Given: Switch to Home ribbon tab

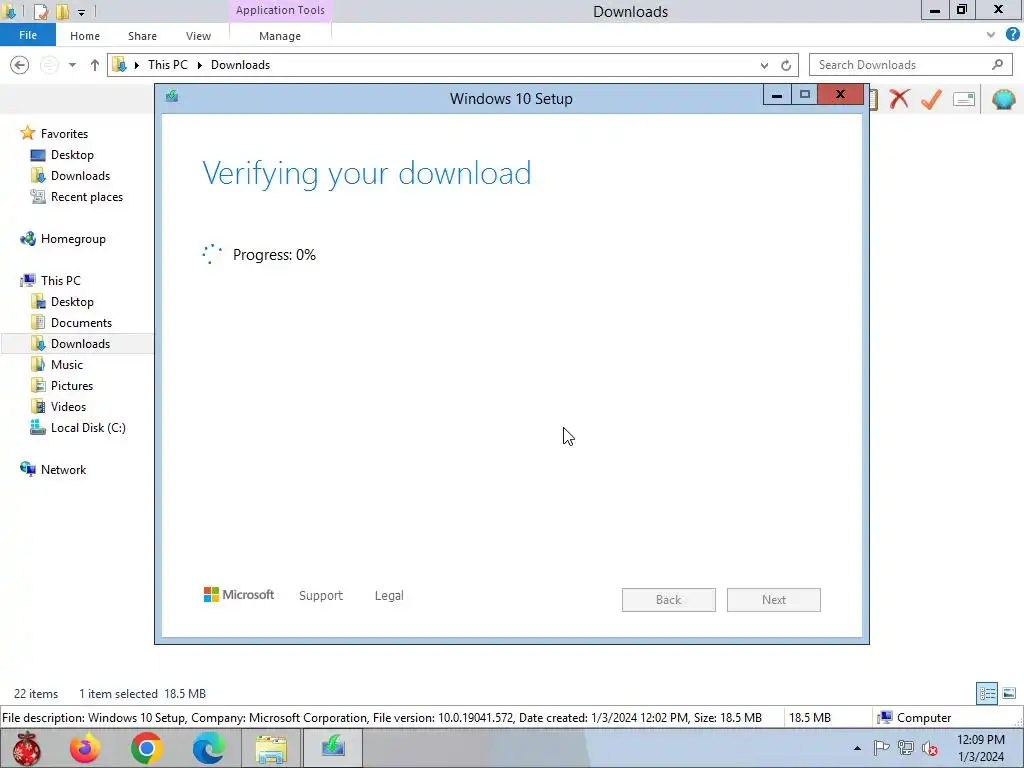Looking at the screenshot, I should (85, 36).
